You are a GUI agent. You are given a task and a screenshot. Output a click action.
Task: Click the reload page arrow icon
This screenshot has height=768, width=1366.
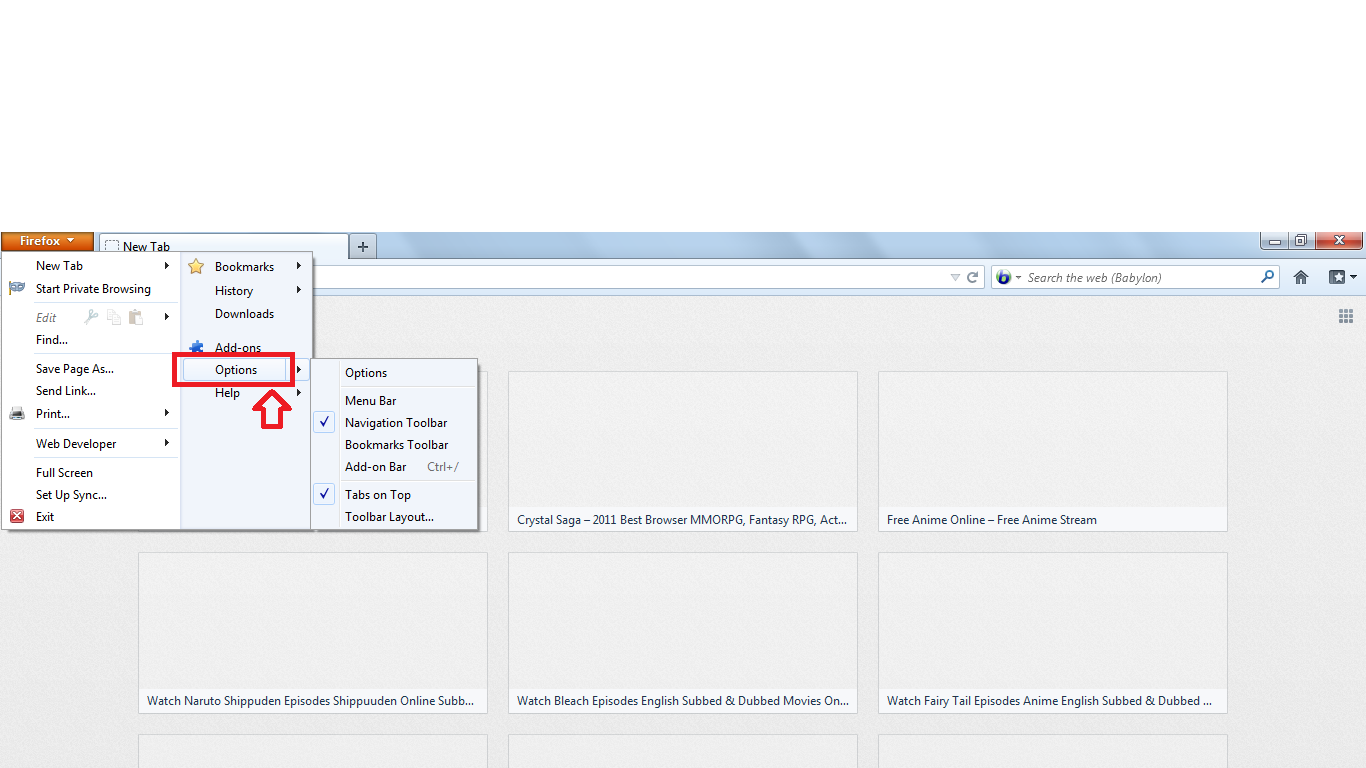972,278
